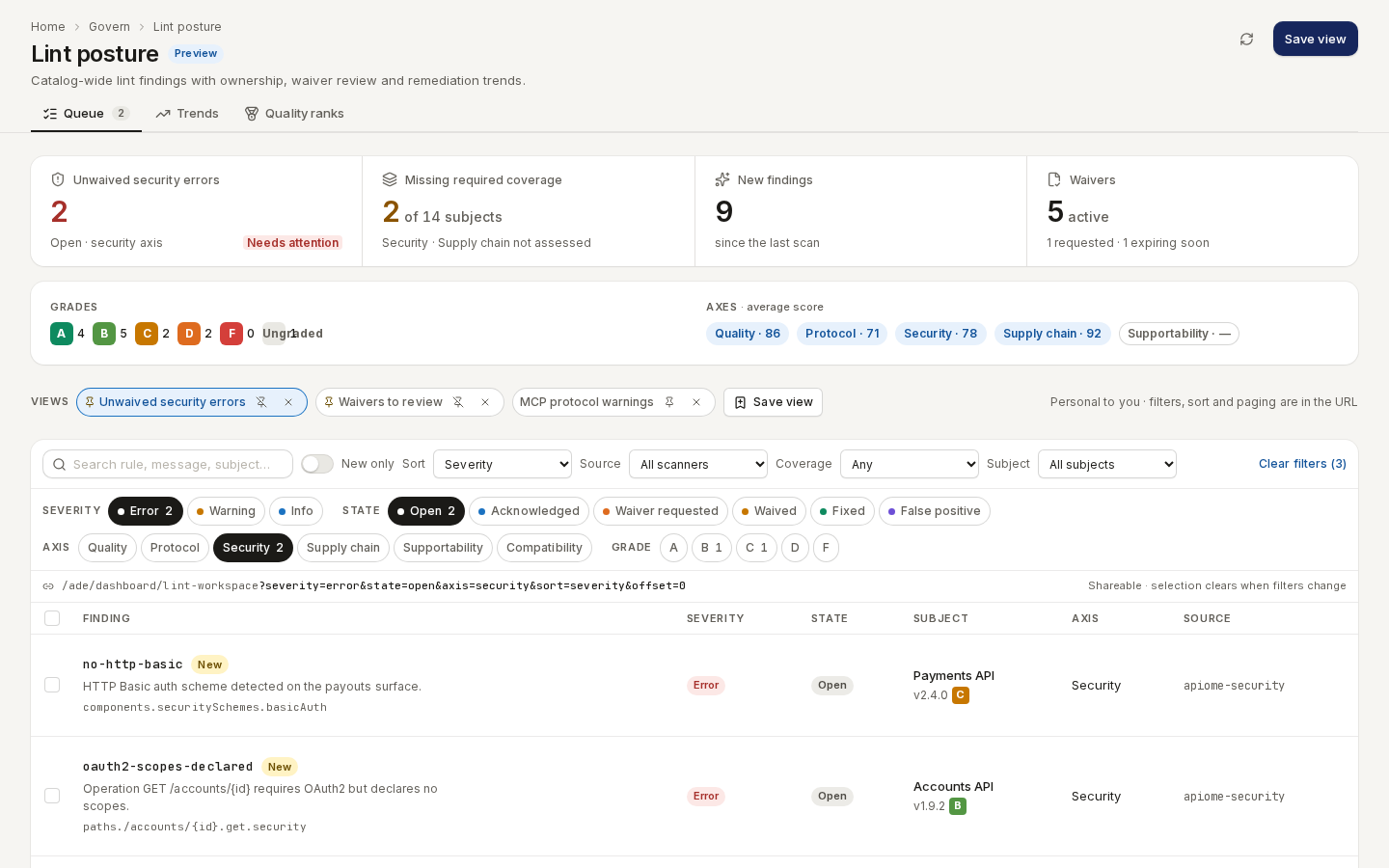Viewport: 1389px width, 868px height.
Task: Open the Subject dropdown All subjects
Action: pos(1107,464)
